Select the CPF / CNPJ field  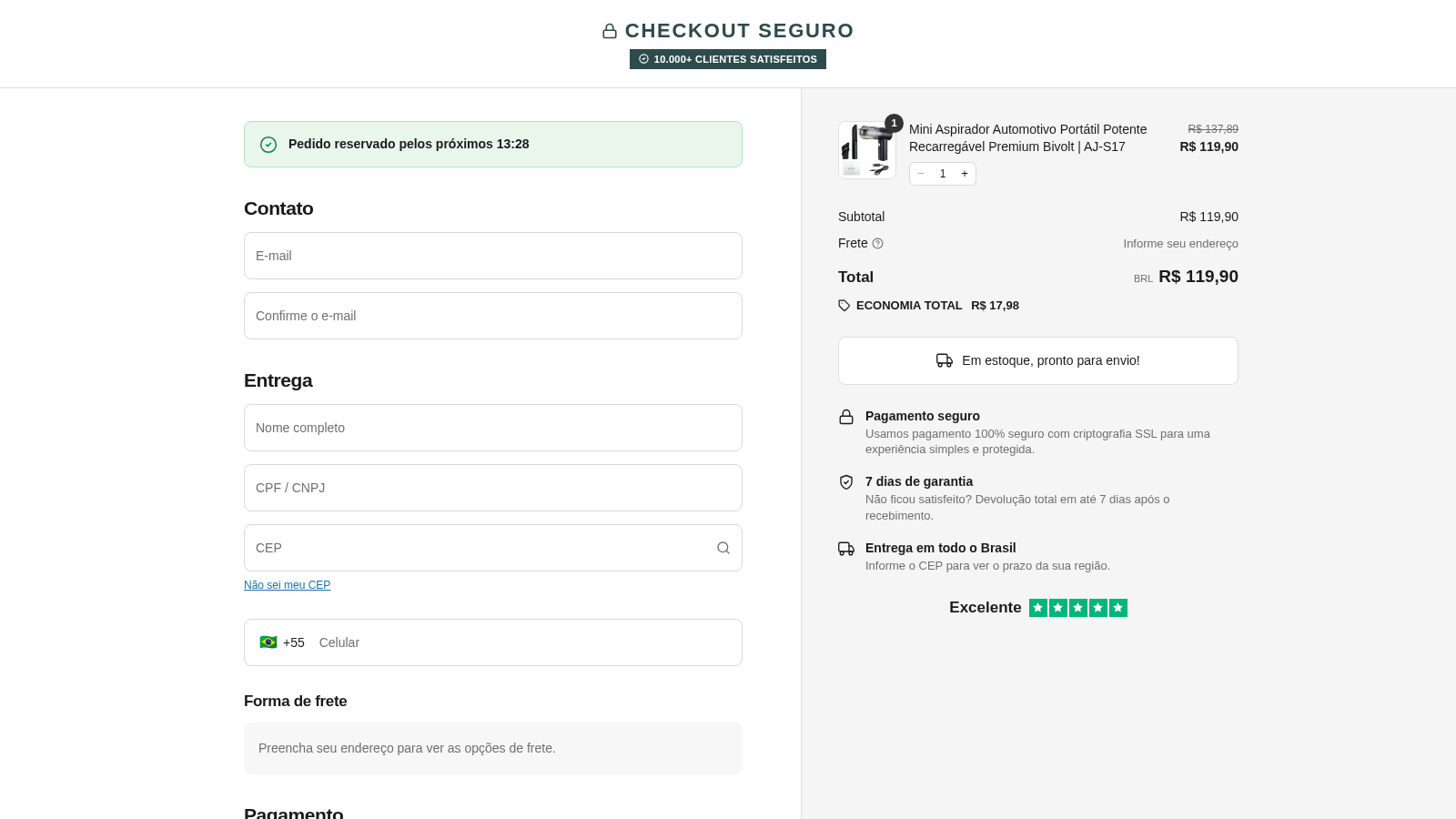point(493,488)
